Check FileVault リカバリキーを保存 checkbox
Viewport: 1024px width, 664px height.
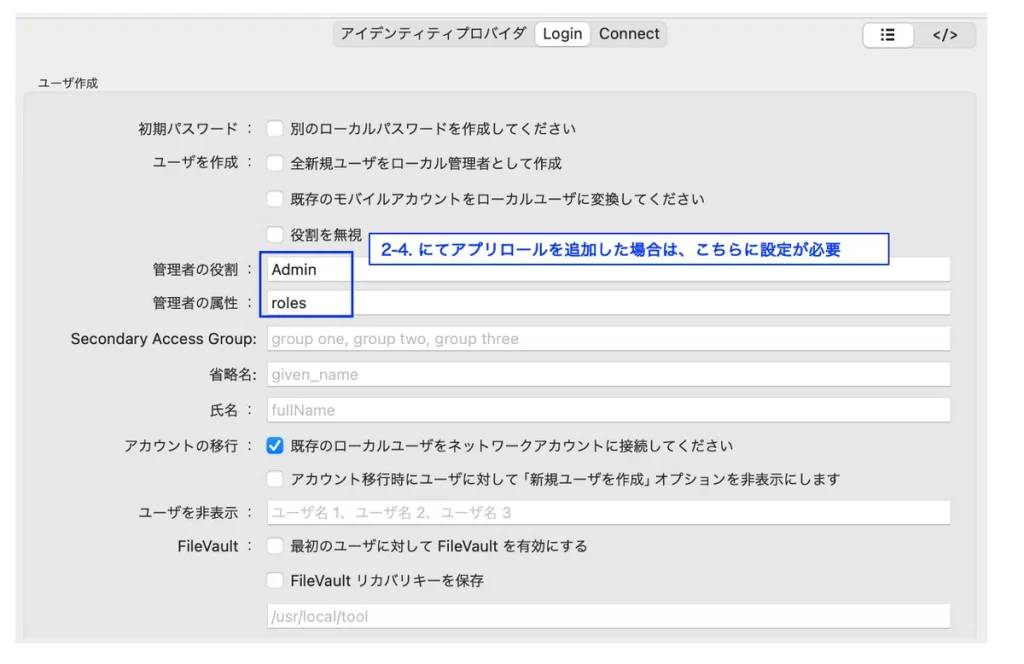tap(275, 580)
